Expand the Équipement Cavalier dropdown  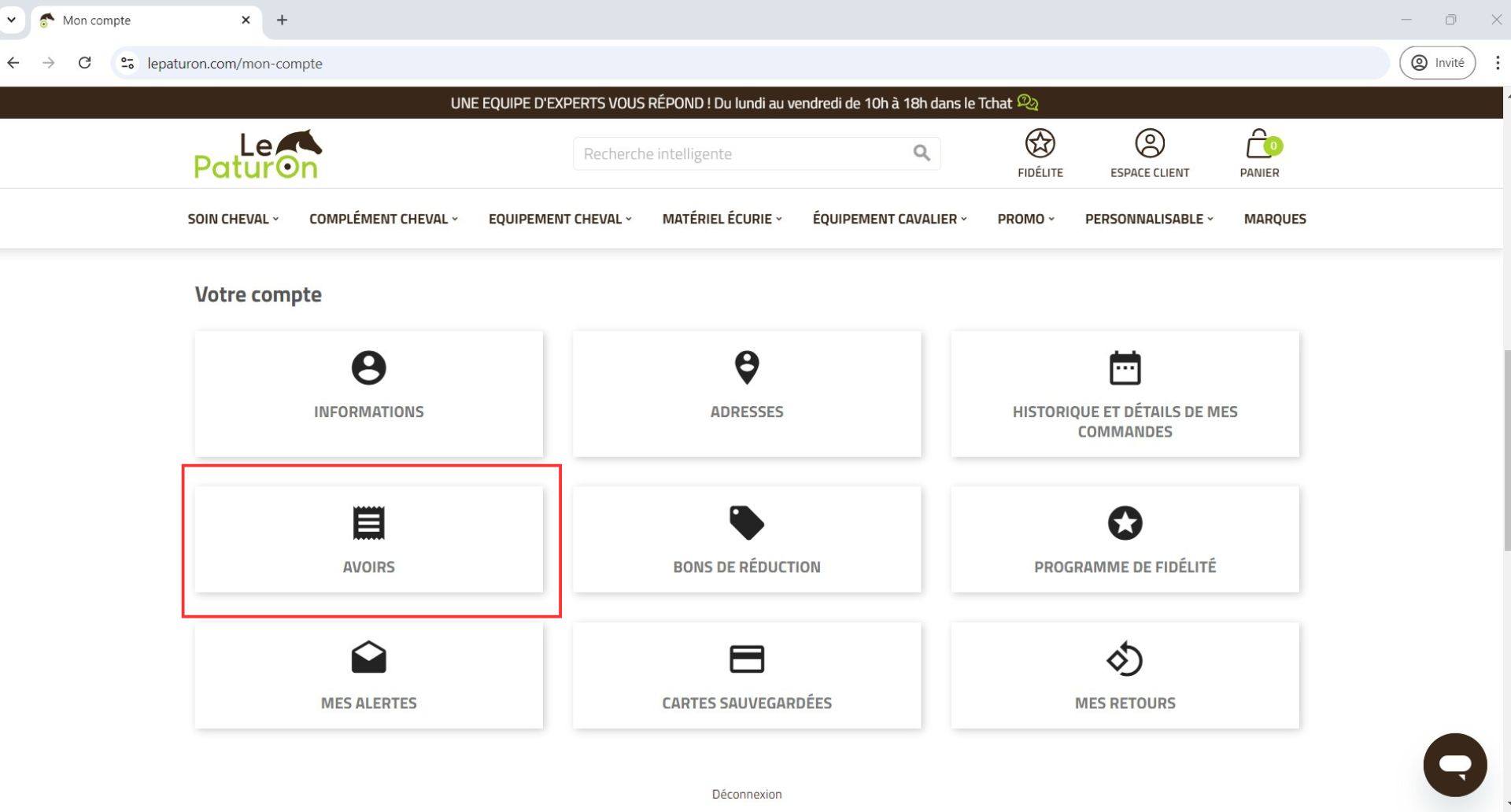click(889, 219)
